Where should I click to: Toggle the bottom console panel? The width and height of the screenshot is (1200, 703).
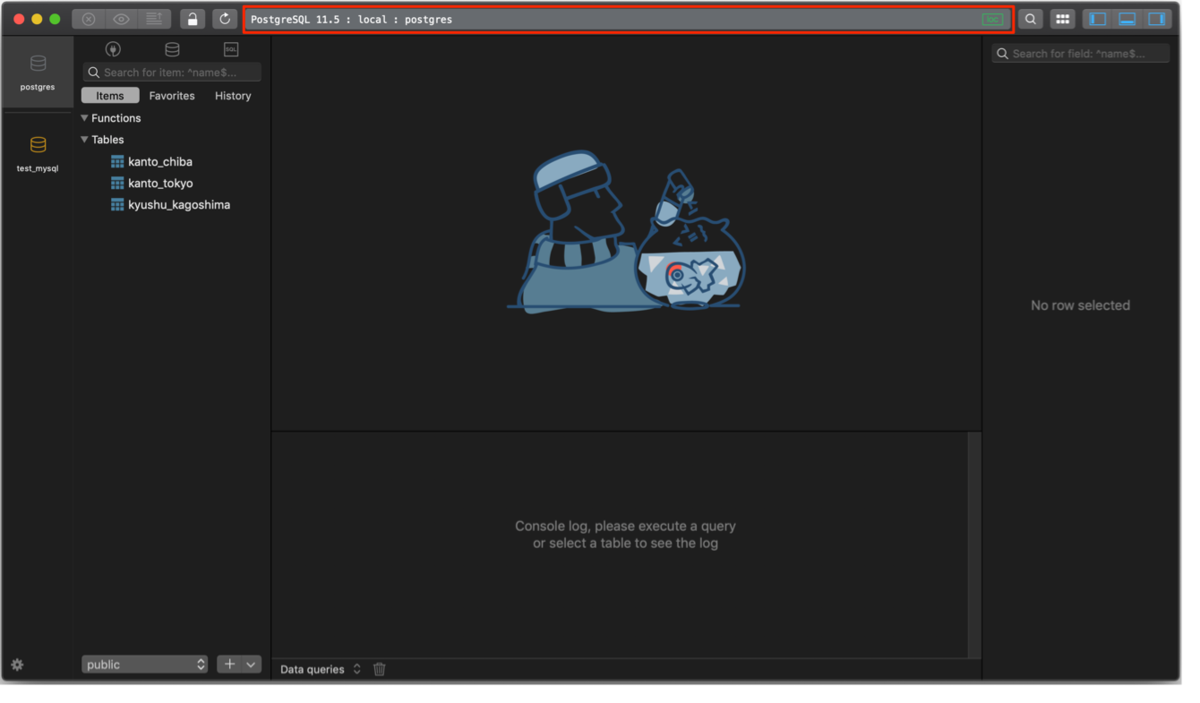click(x=1127, y=19)
